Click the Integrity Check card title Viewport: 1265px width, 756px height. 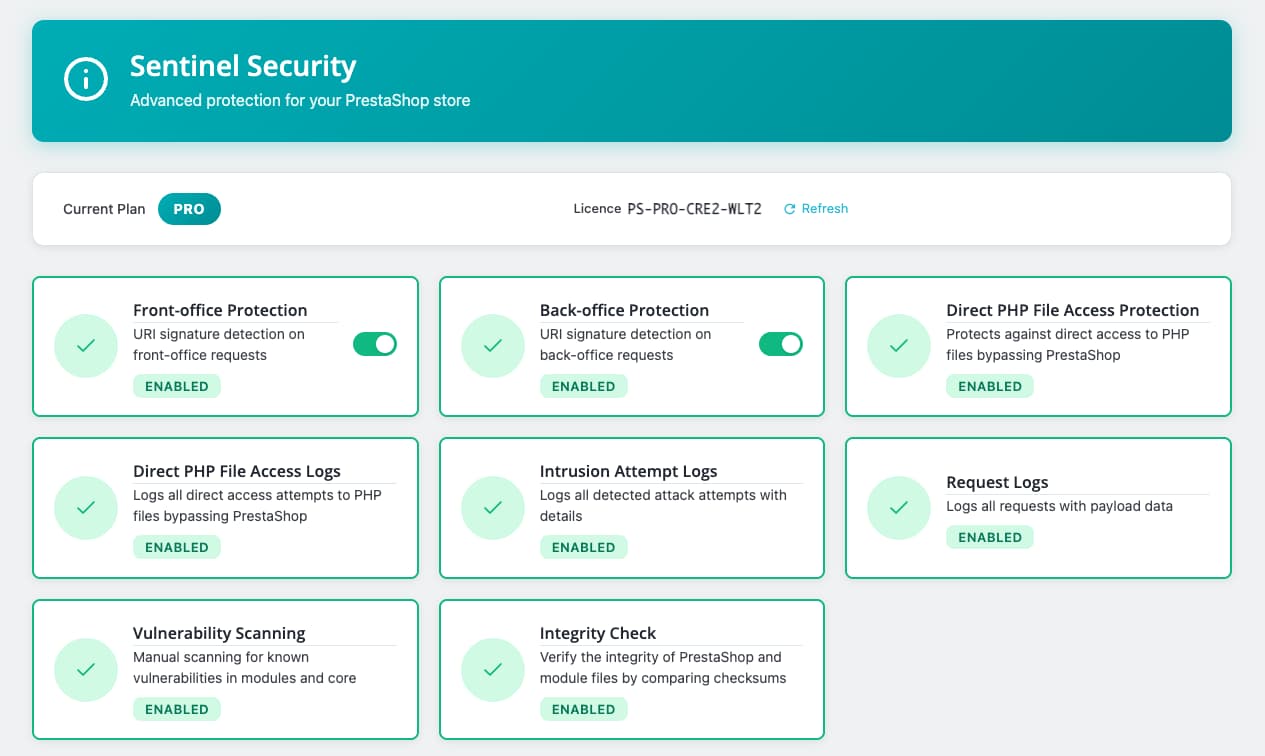(x=598, y=633)
